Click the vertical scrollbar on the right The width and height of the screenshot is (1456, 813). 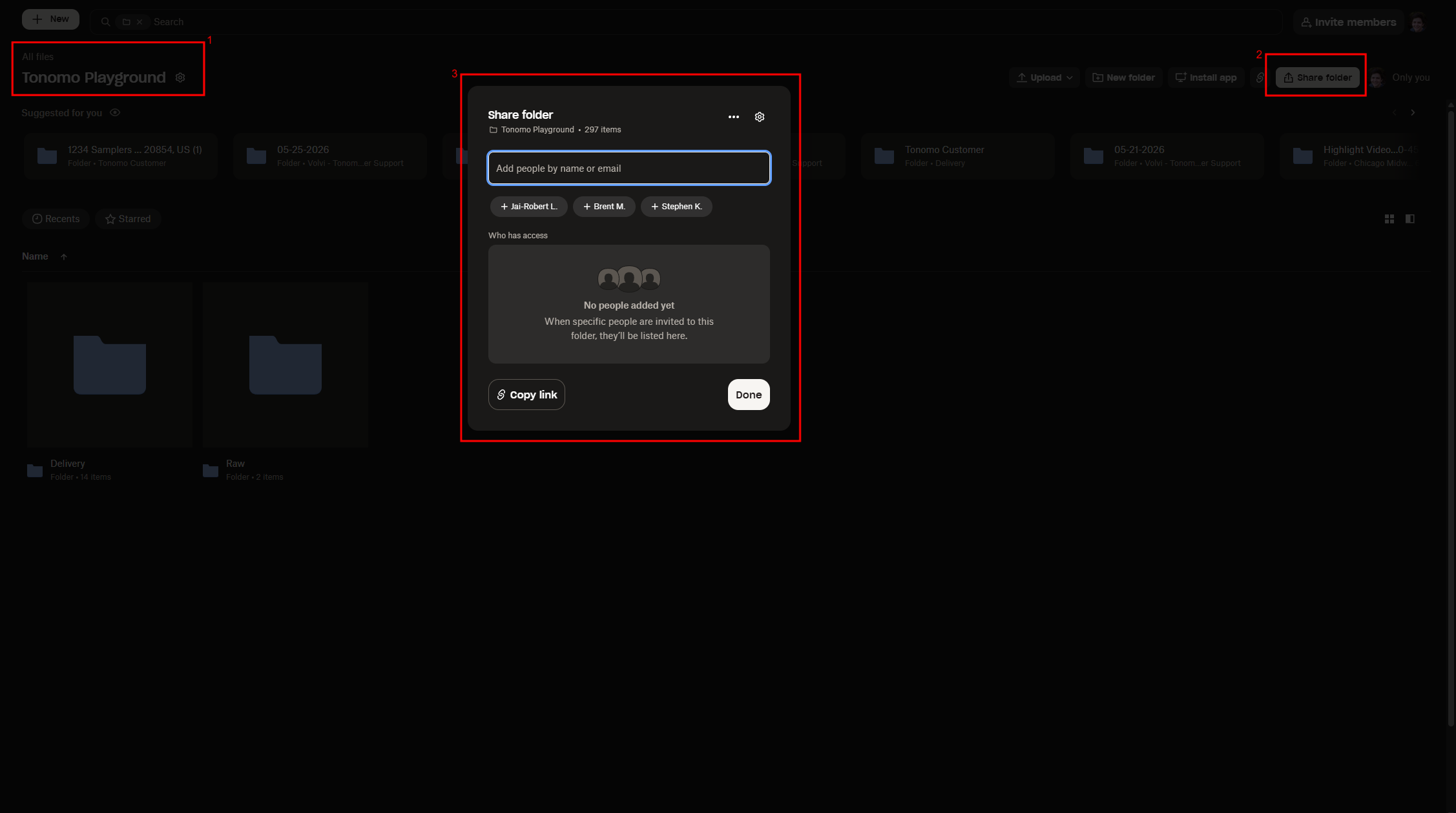1451,420
